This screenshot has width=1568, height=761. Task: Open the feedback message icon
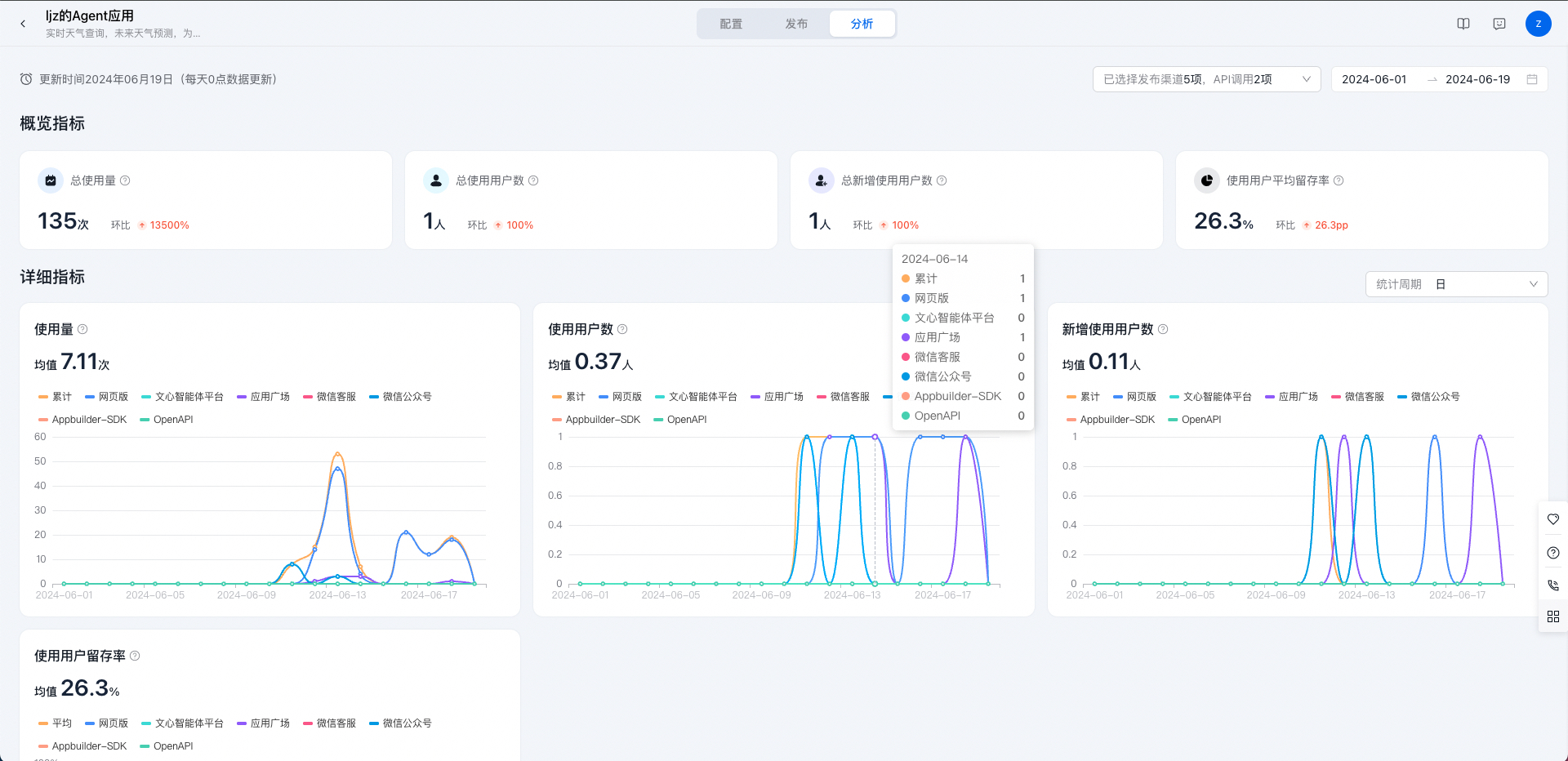[1499, 24]
